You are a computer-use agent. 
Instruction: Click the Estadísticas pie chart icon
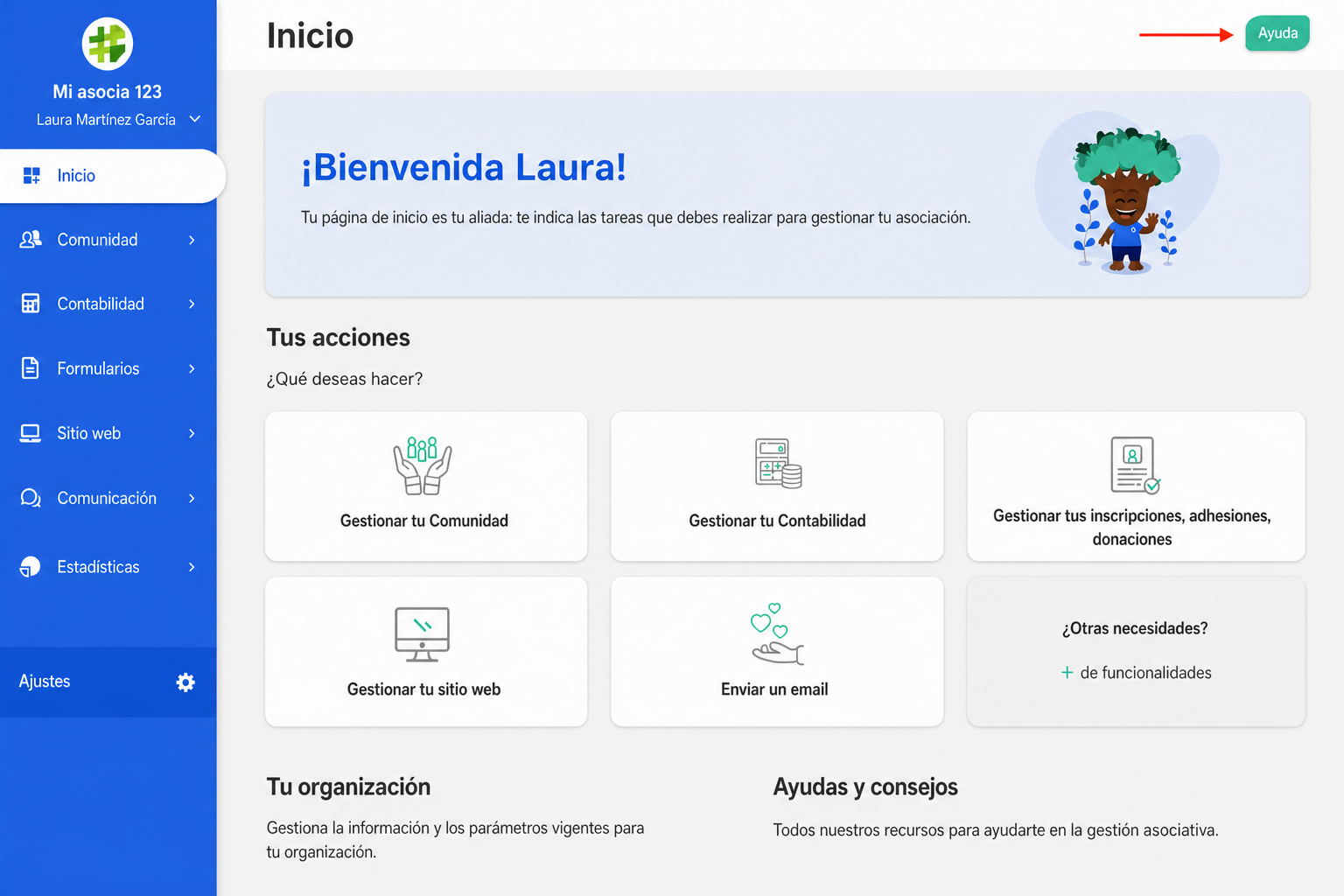pos(31,567)
